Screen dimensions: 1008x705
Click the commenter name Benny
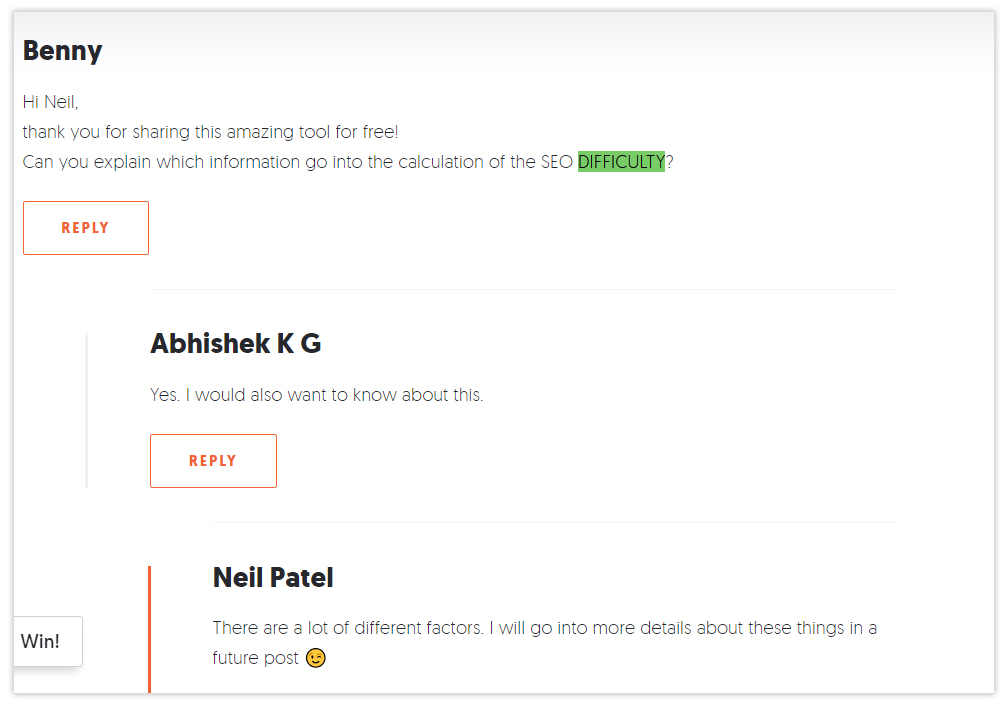click(62, 50)
